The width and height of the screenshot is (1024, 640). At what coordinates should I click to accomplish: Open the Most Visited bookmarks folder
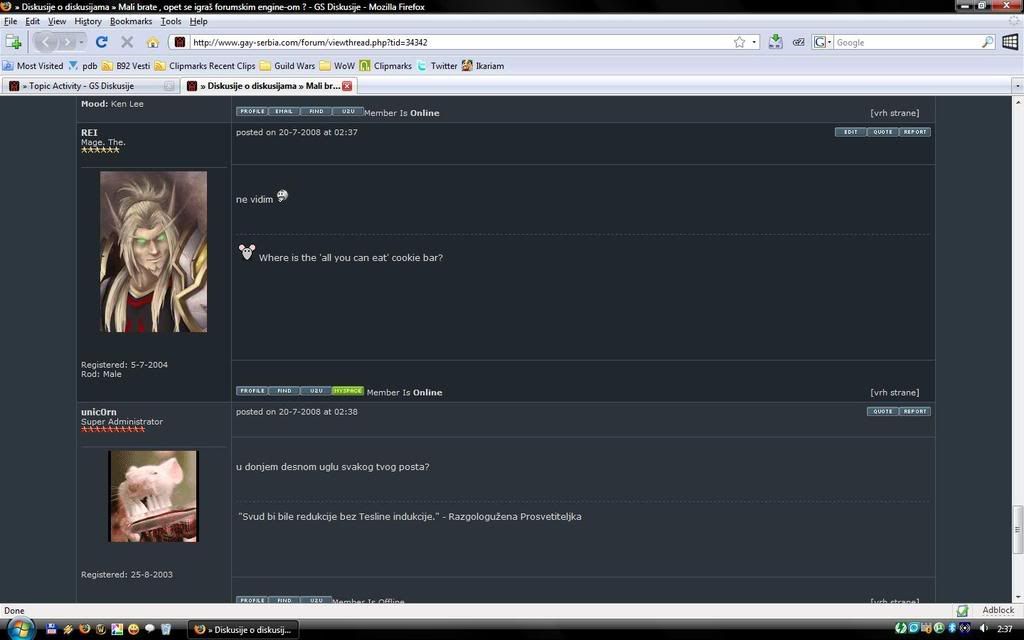click(33, 66)
